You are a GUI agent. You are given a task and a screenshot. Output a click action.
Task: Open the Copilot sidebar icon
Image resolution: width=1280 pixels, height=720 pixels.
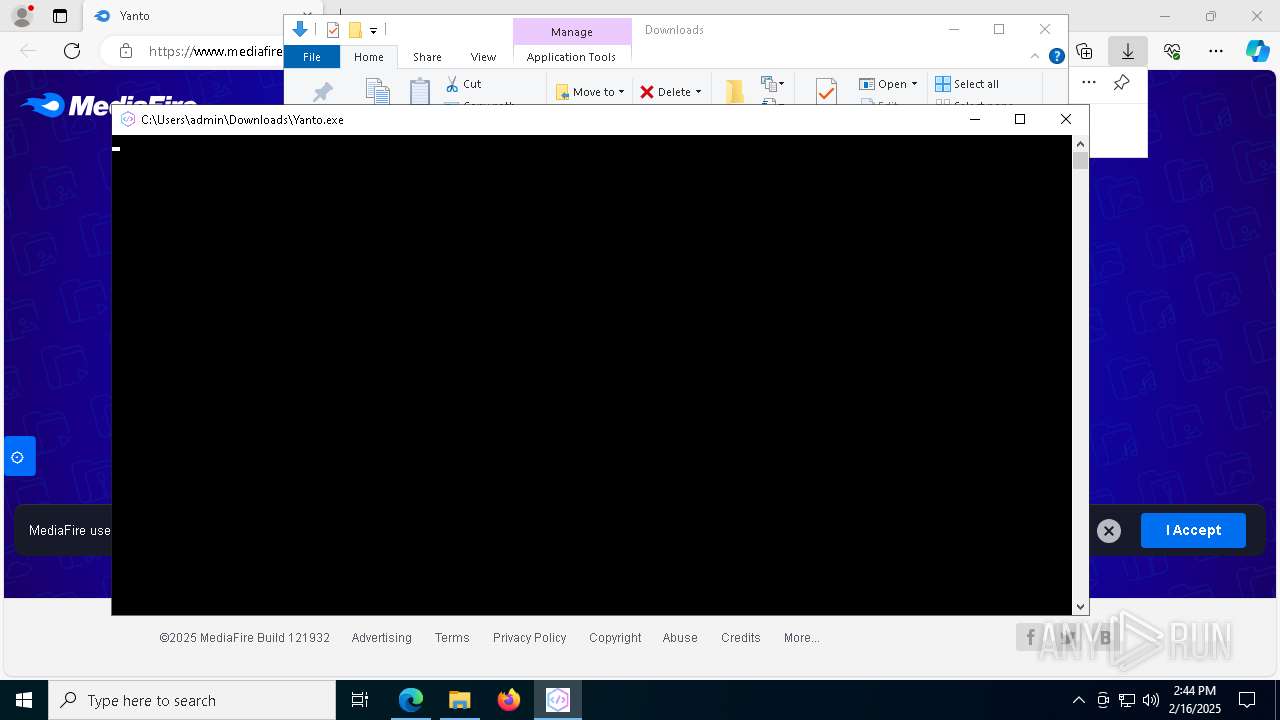(1257, 51)
